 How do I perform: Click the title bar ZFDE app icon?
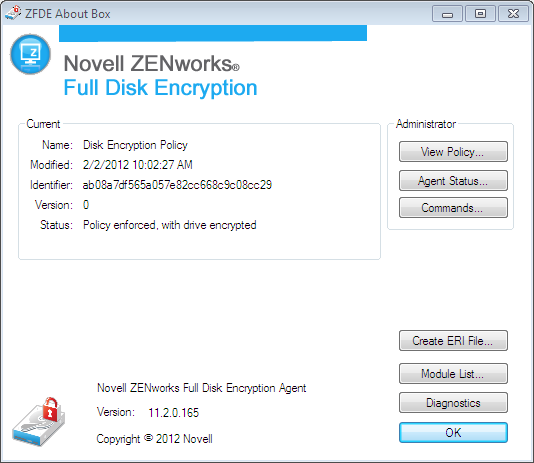tap(13, 13)
